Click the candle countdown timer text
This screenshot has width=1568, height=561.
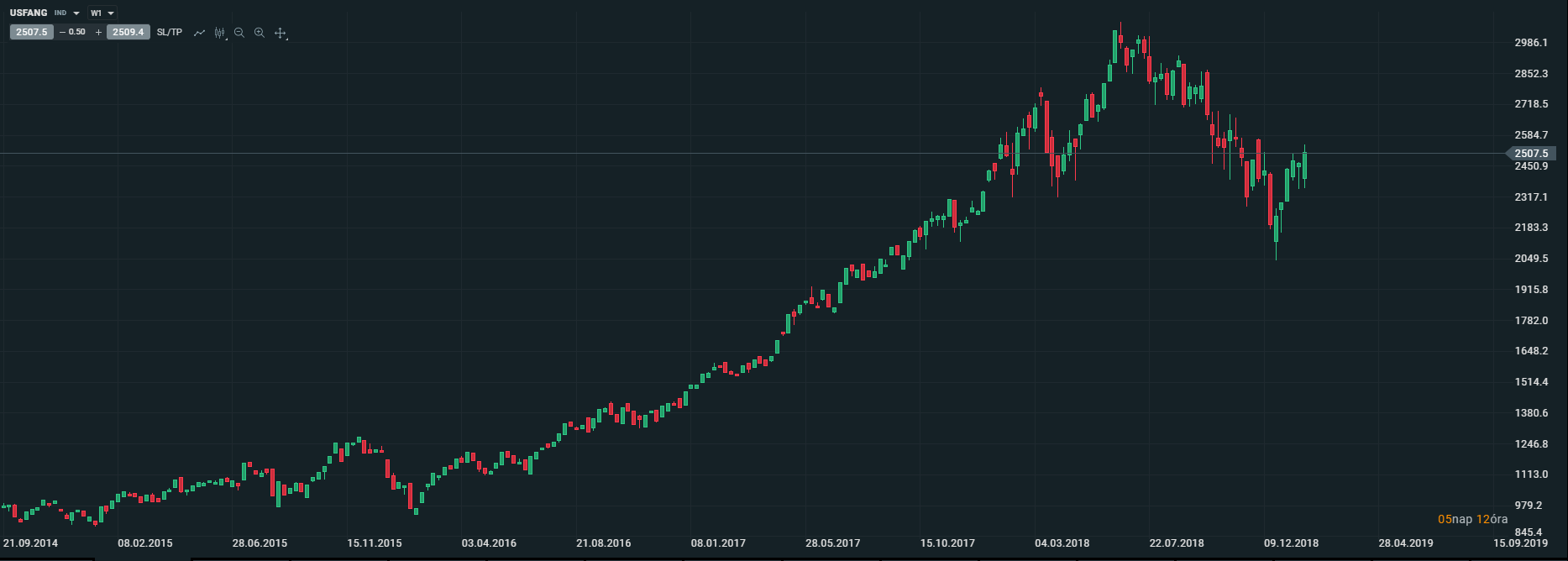[x=1472, y=519]
